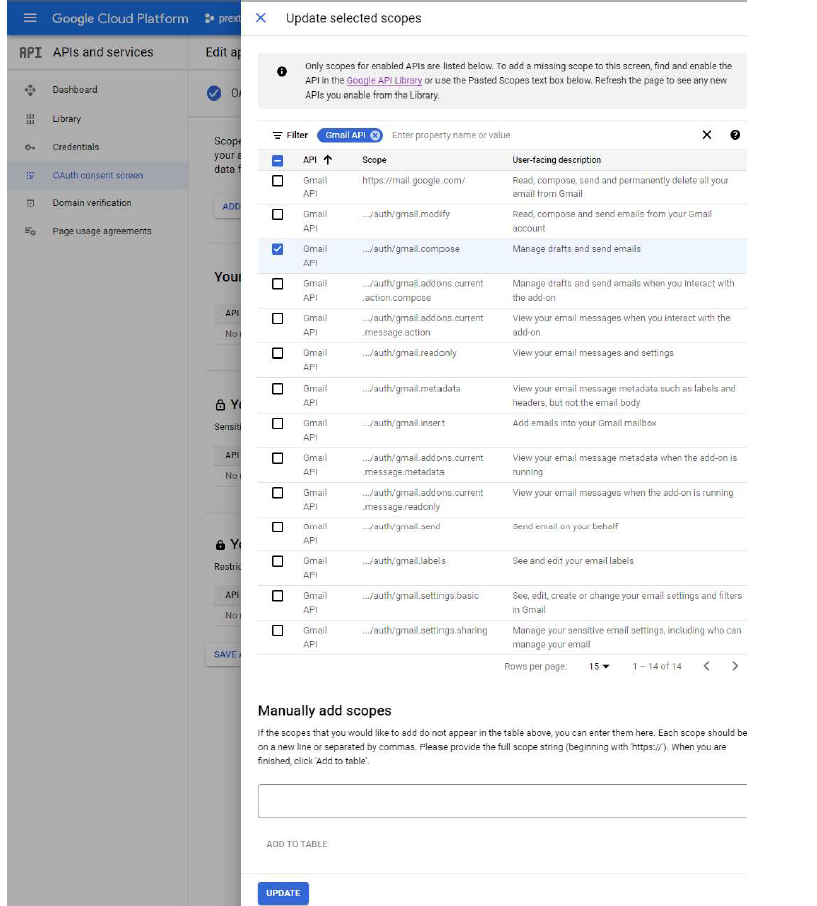The width and height of the screenshot is (817, 906).
Task: Check the gmail.readonly scope checkbox
Action: point(278,353)
